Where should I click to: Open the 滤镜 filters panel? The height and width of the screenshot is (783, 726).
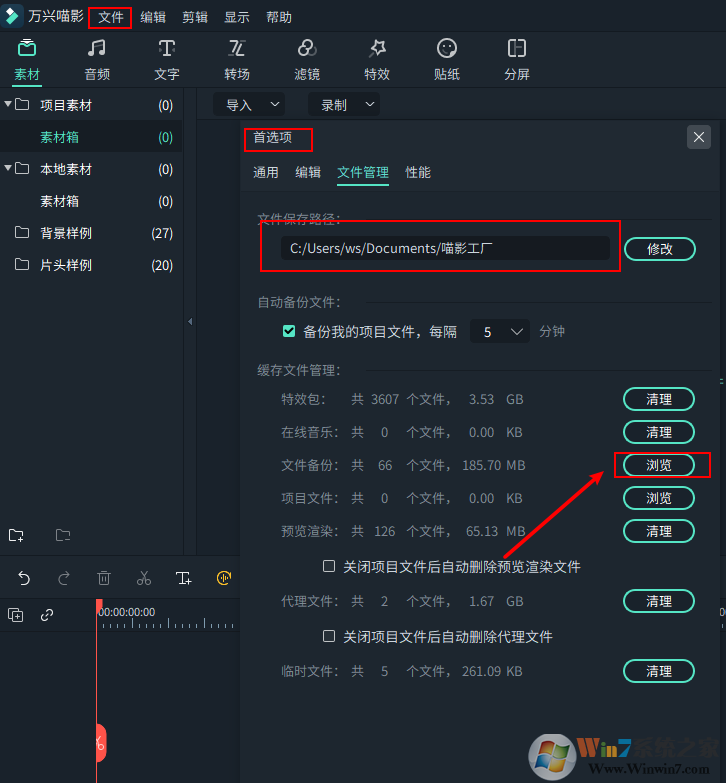pyautogui.click(x=307, y=60)
